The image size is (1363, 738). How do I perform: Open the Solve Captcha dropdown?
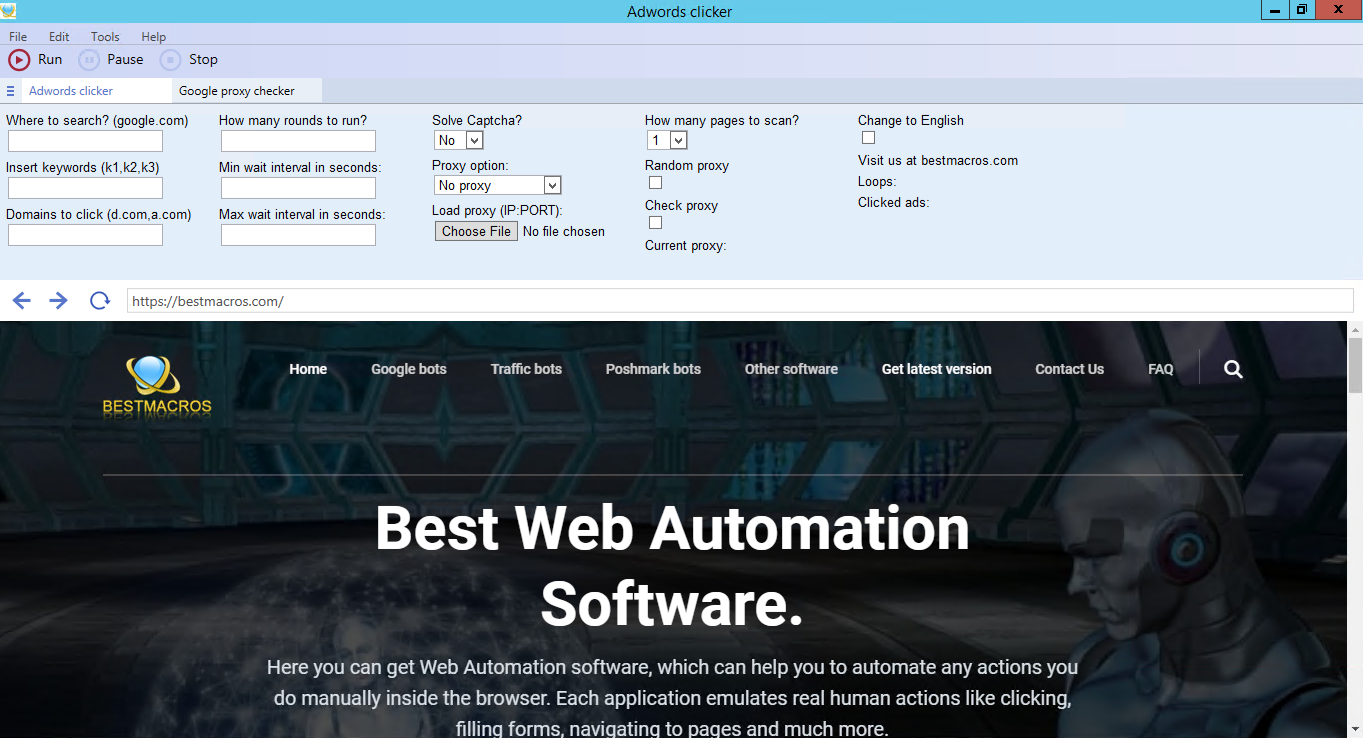click(459, 141)
